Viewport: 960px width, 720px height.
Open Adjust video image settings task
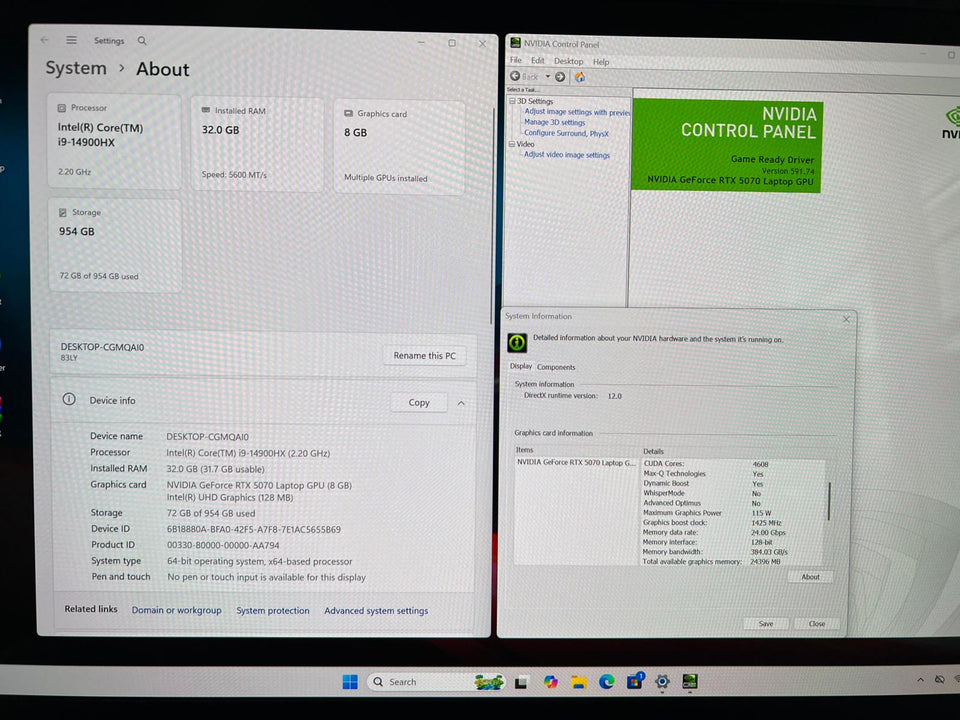566,155
